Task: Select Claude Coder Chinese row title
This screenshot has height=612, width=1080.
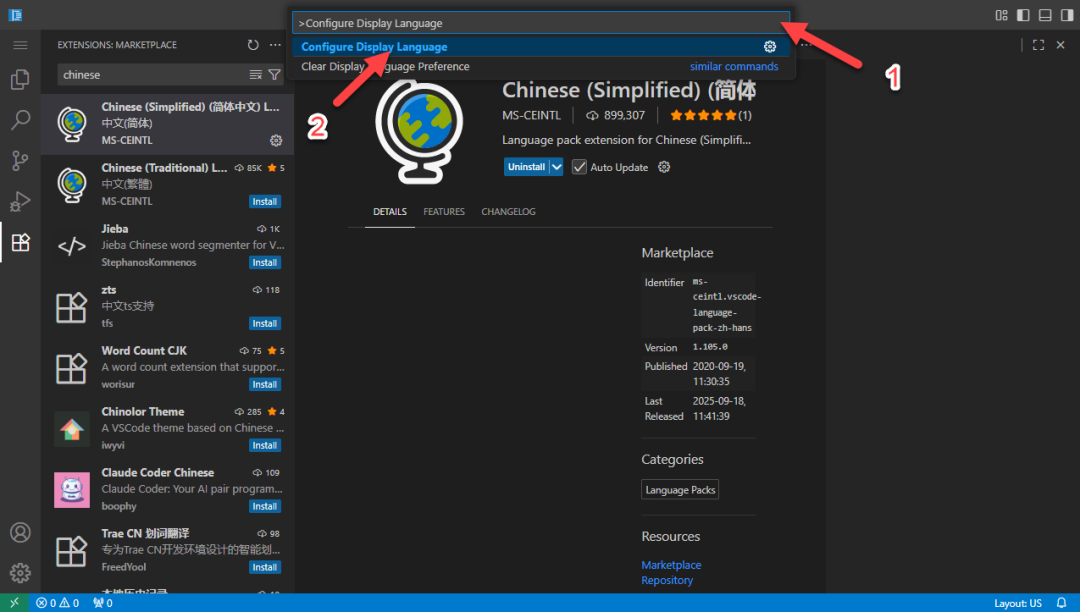Action: tap(158, 472)
